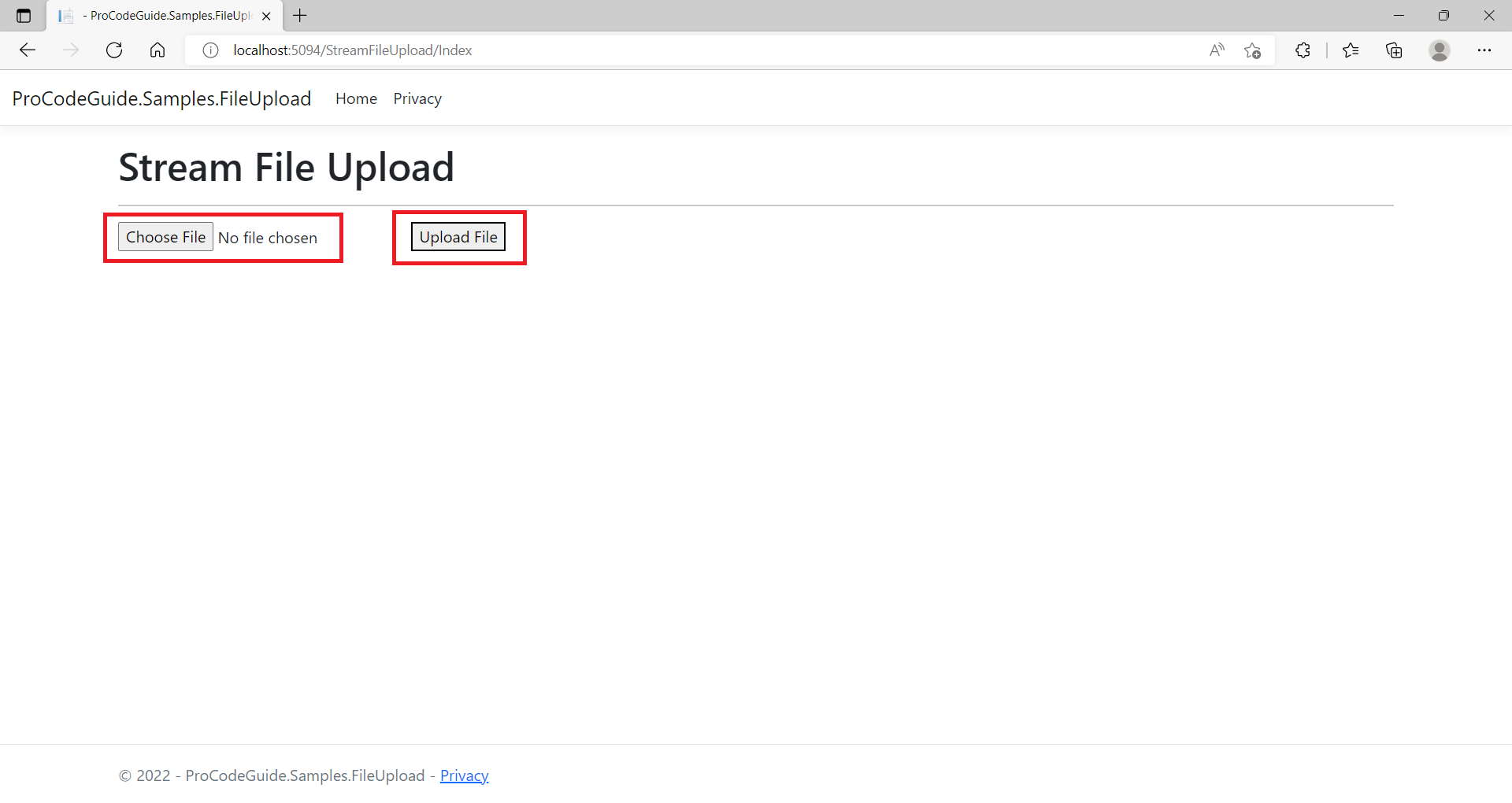This screenshot has height=803, width=1512.
Task: Open the Privacy footer link
Action: (464, 775)
